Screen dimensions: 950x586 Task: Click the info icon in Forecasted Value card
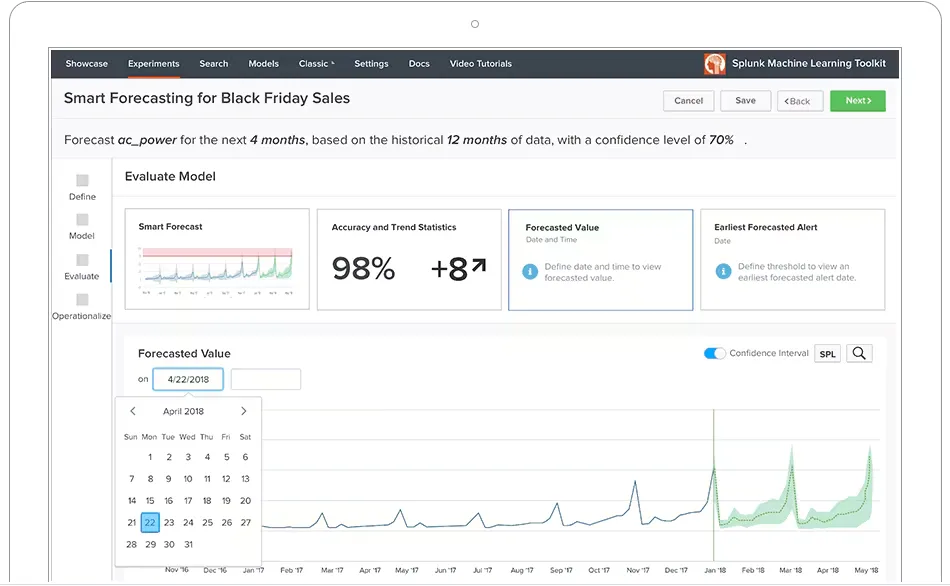click(x=531, y=270)
